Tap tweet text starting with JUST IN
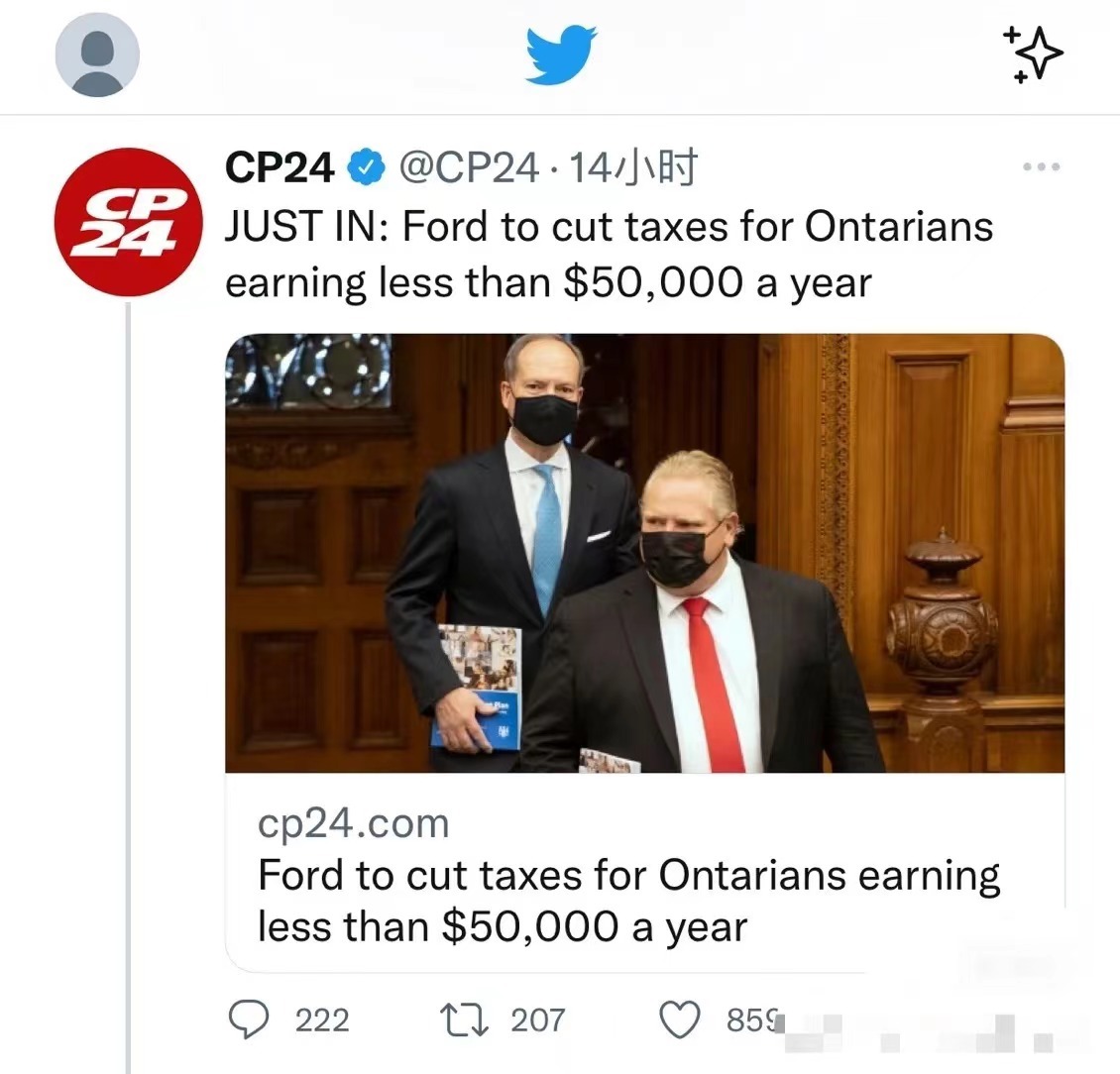Image resolution: width=1120 pixels, height=1074 pixels. 609,255
